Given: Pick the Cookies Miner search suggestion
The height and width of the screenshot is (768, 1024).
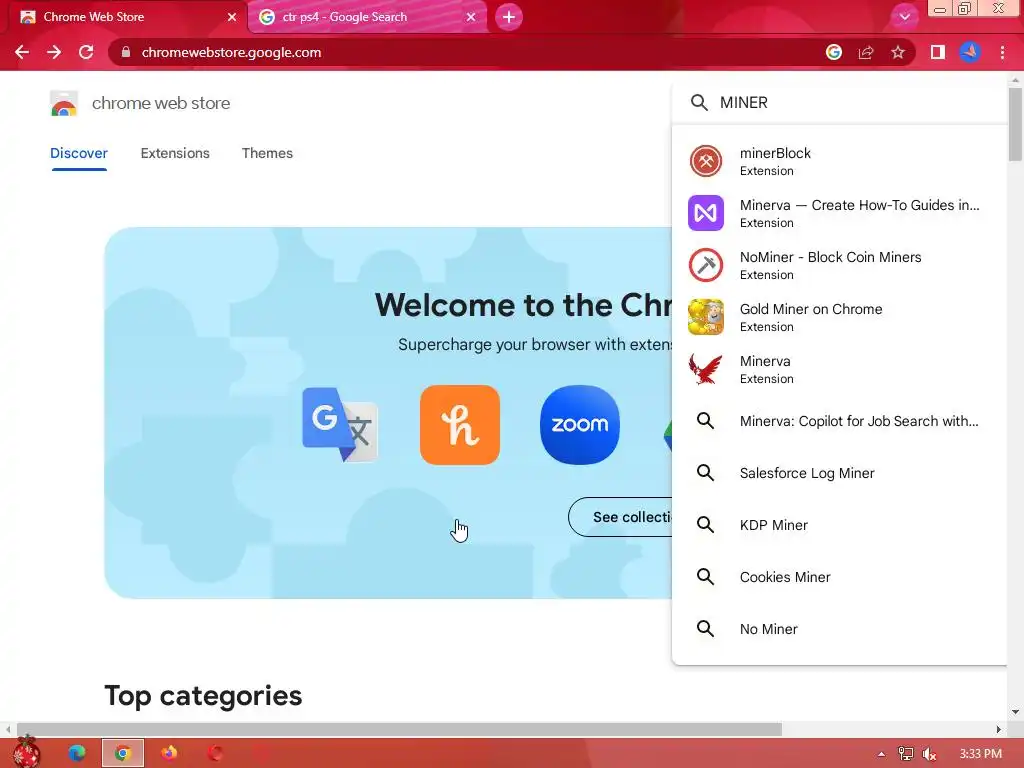Looking at the screenshot, I should click(x=840, y=577).
